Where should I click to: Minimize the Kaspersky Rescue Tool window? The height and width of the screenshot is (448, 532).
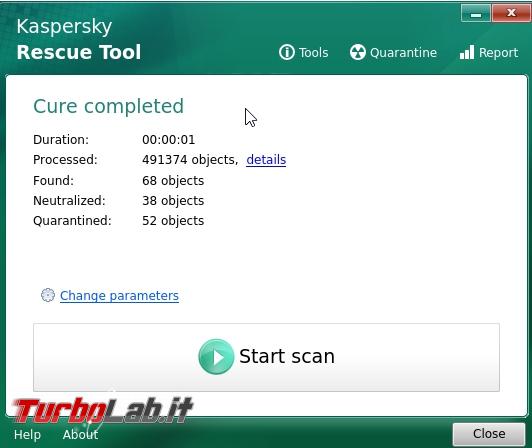[476, 14]
